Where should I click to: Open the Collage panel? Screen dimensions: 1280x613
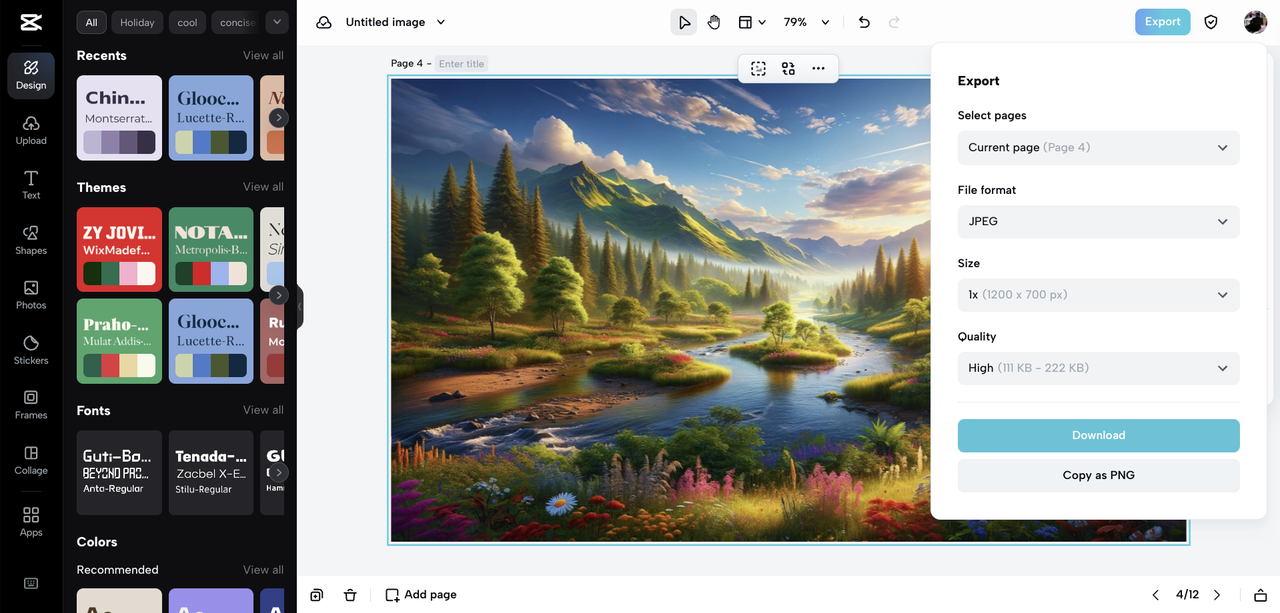pos(31,460)
